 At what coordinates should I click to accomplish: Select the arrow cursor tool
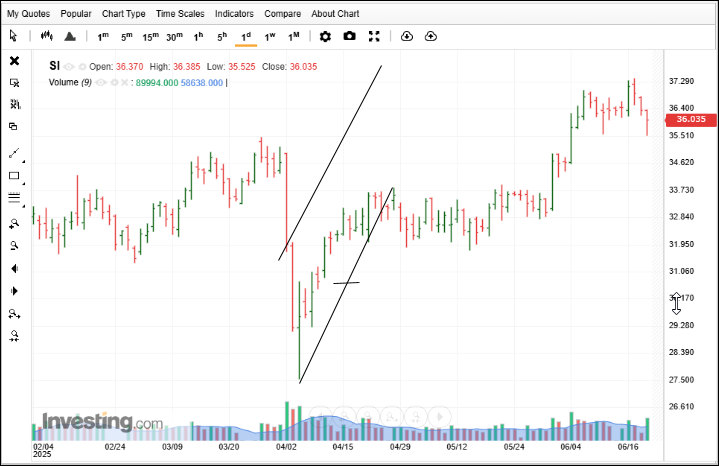click(13, 36)
